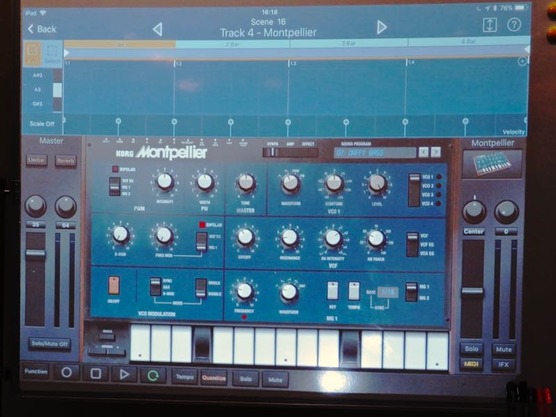This screenshot has height=417, width=556.
Task: Toggle the MG 1 Key sync button
Action: pyautogui.click(x=333, y=291)
